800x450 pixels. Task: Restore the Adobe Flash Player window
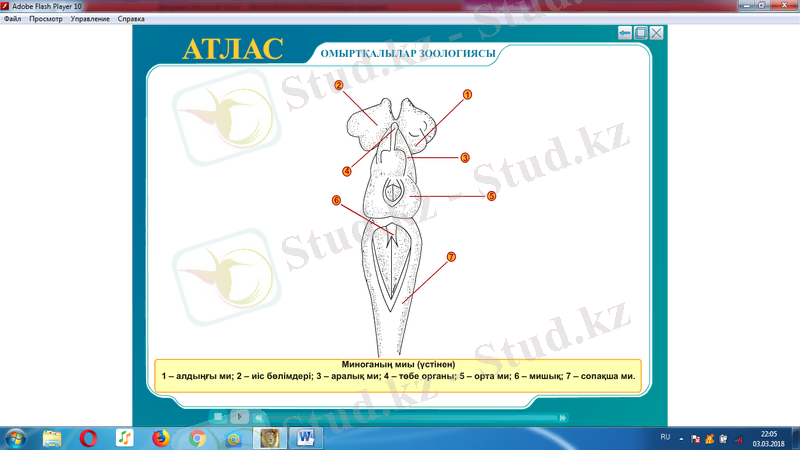762,5
